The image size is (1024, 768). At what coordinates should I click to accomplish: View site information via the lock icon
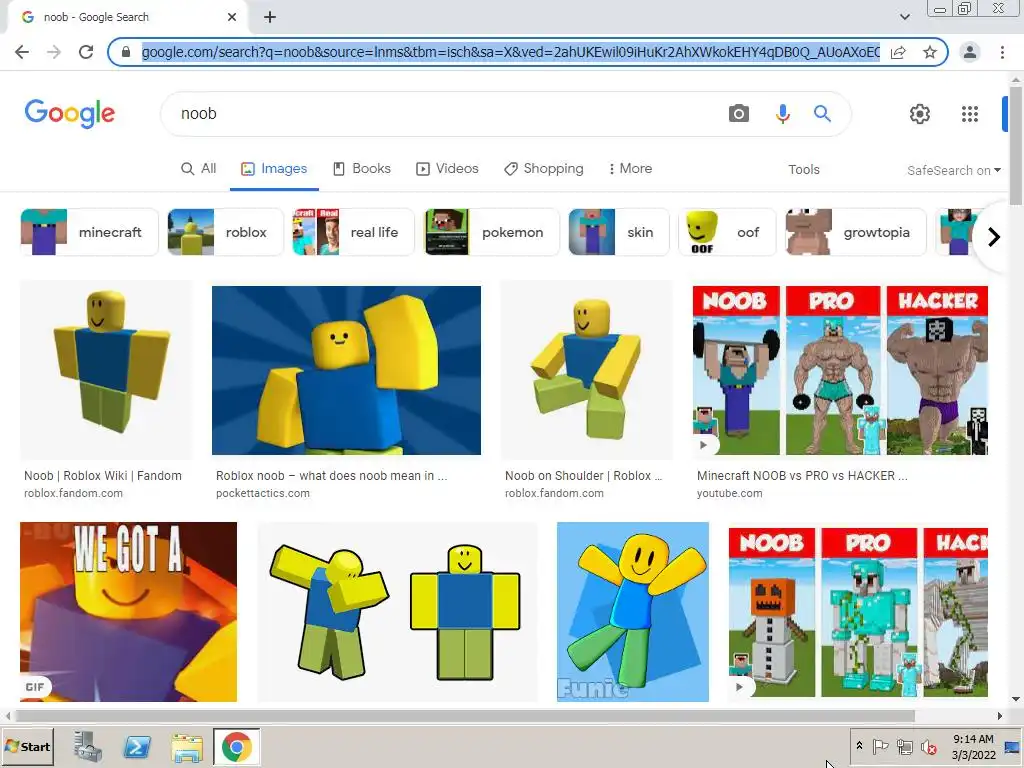pos(127,52)
